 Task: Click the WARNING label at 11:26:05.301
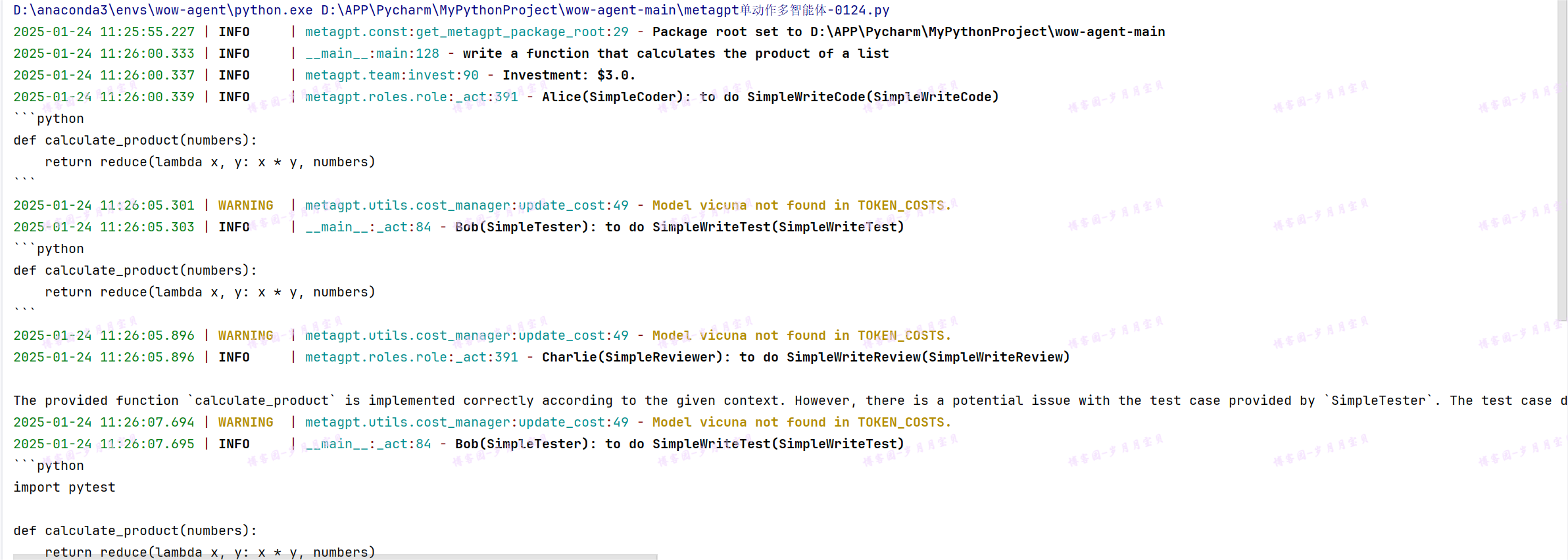pyautogui.click(x=246, y=206)
